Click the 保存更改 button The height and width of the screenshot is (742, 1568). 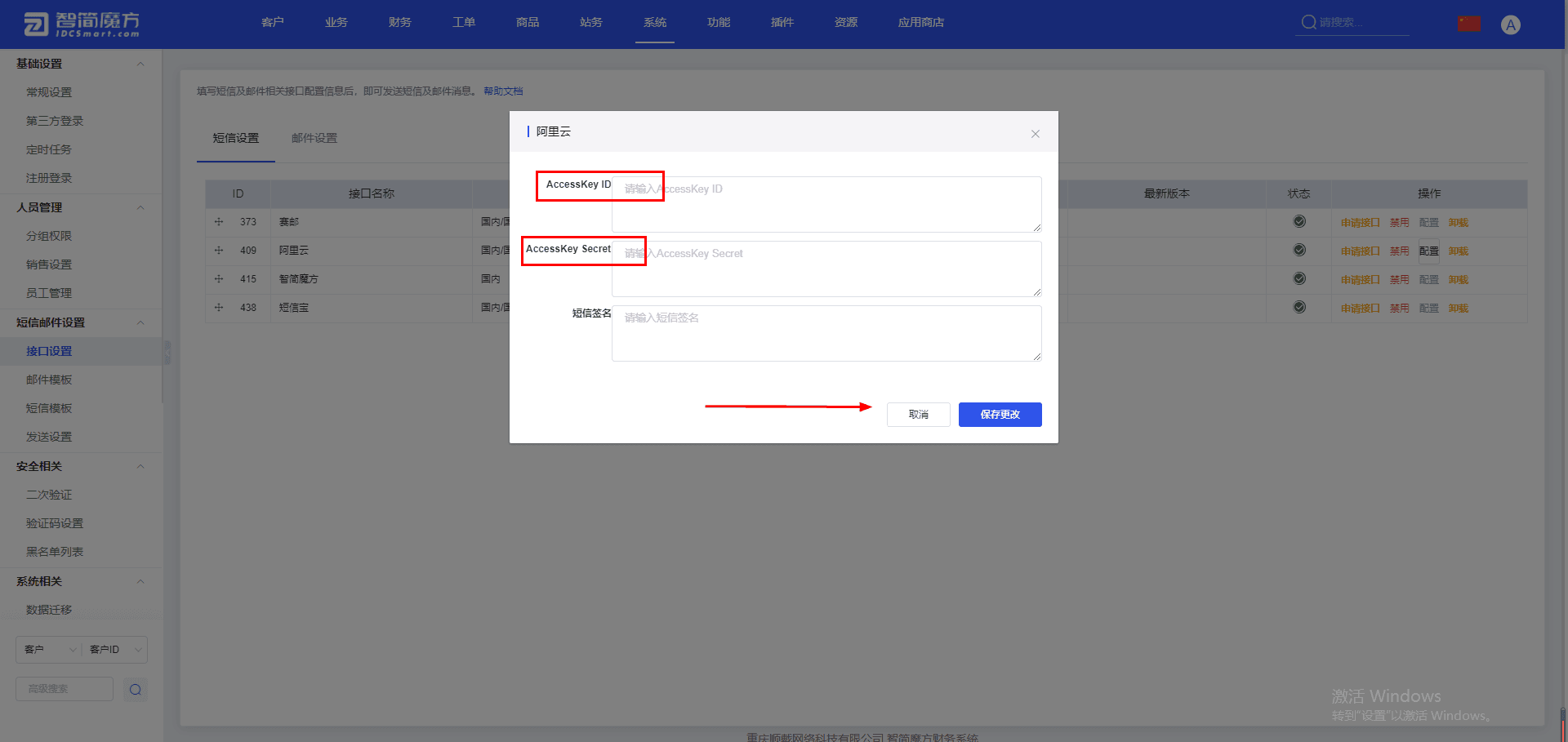pyautogui.click(x=1000, y=415)
